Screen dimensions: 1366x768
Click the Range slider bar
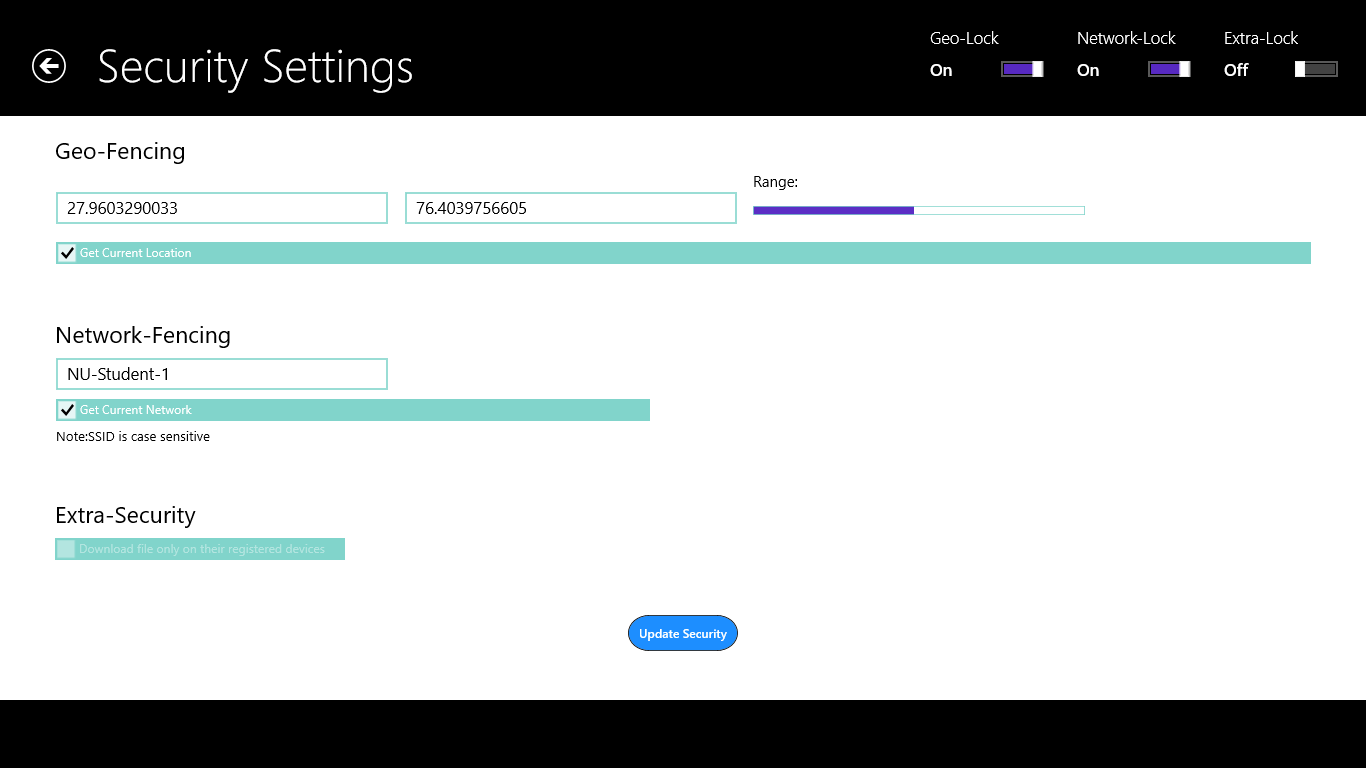coord(919,210)
